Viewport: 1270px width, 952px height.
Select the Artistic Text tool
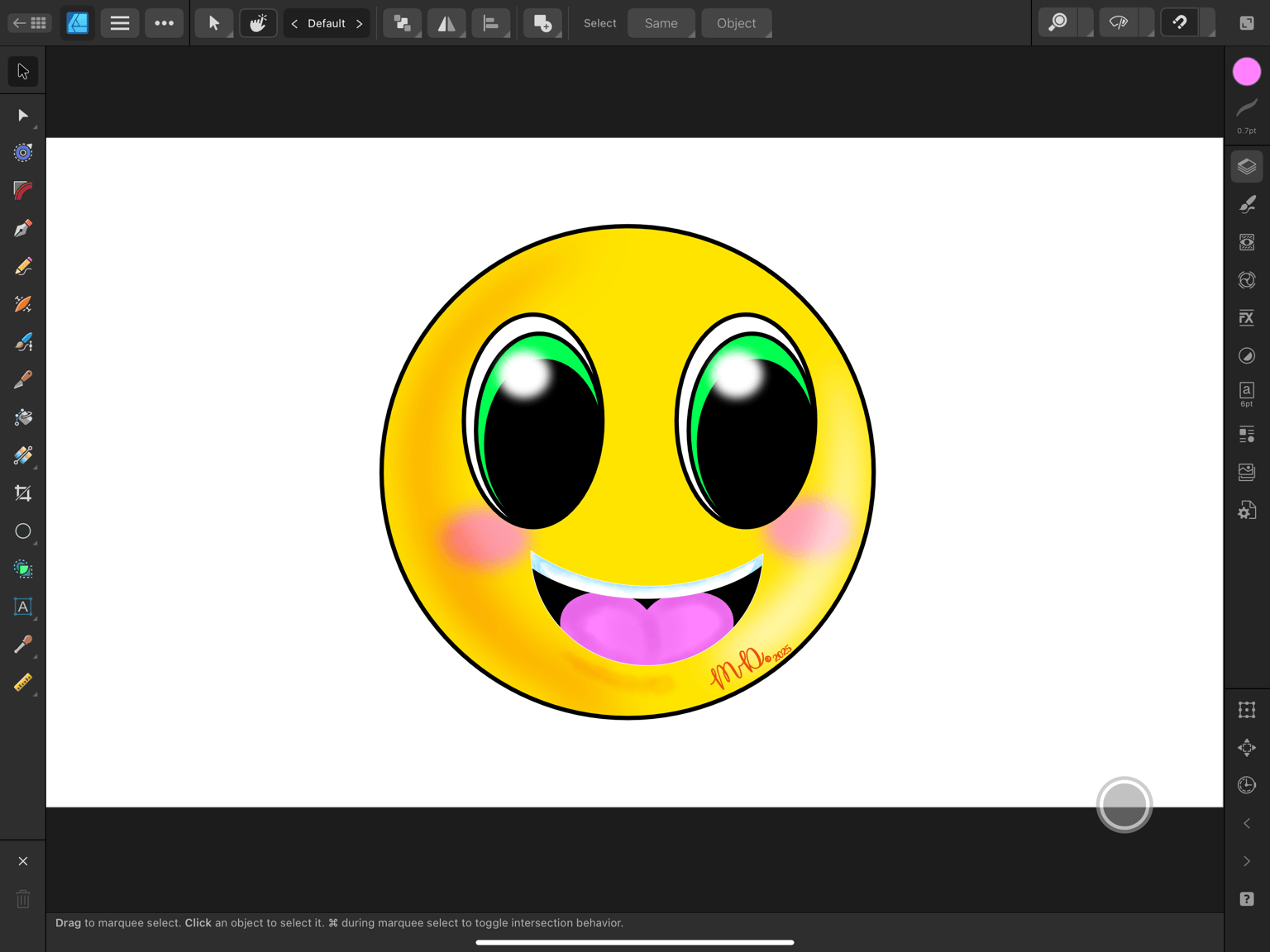(x=23, y=607)
